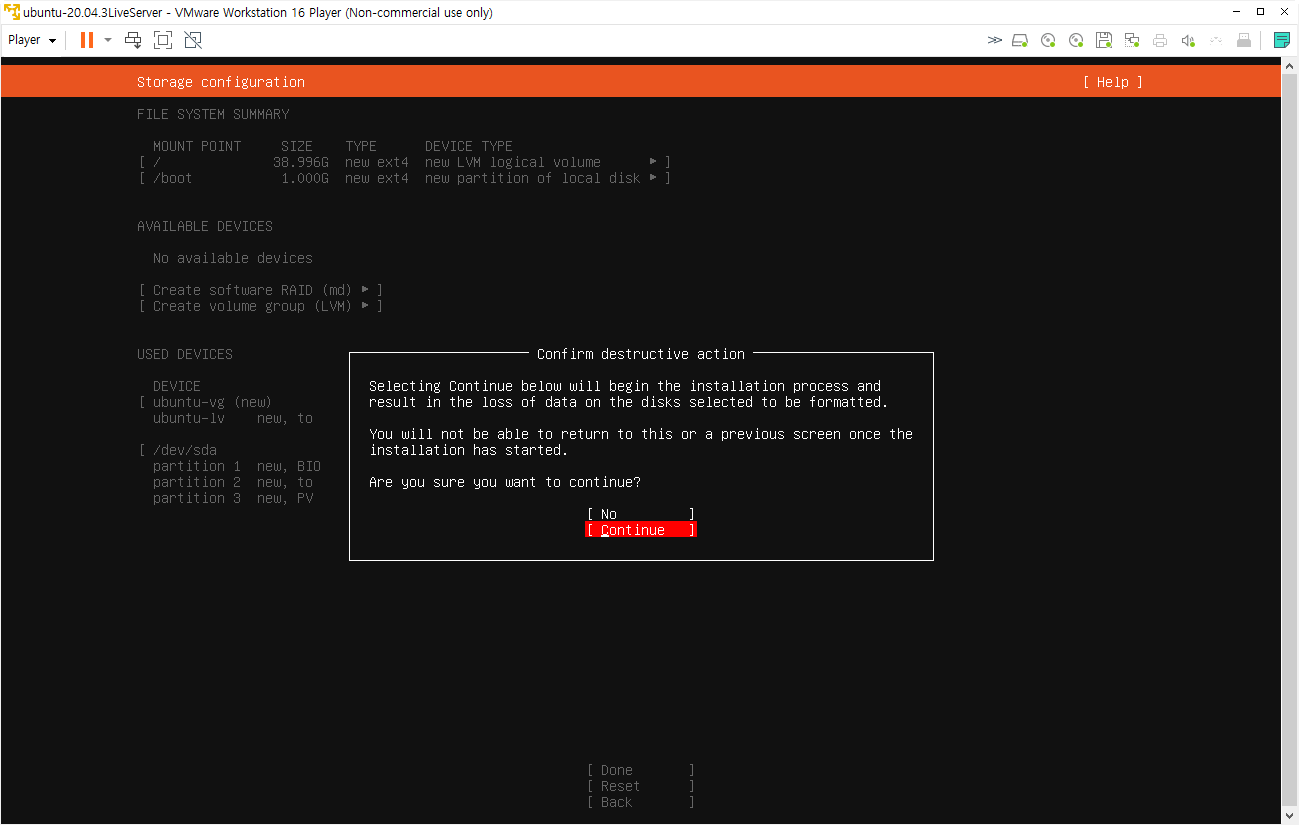
Task: Select partition 1 row under /dev/sda
Action: 237,466
